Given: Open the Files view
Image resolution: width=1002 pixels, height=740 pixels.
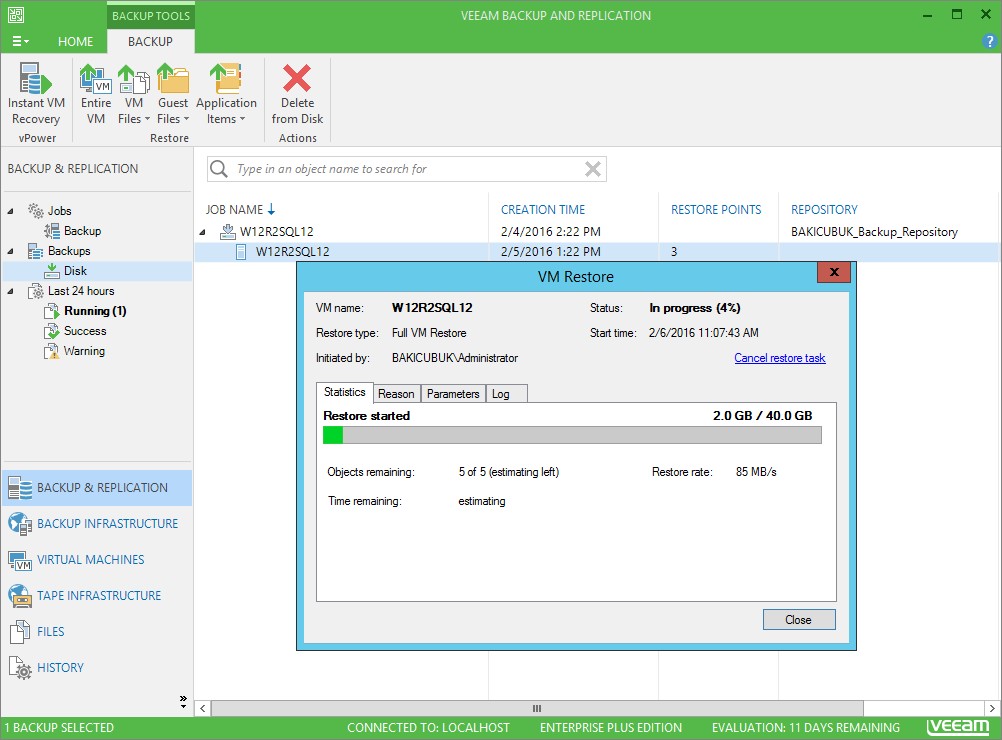Looking at the screenshot, I should click(x=97, y=631).
